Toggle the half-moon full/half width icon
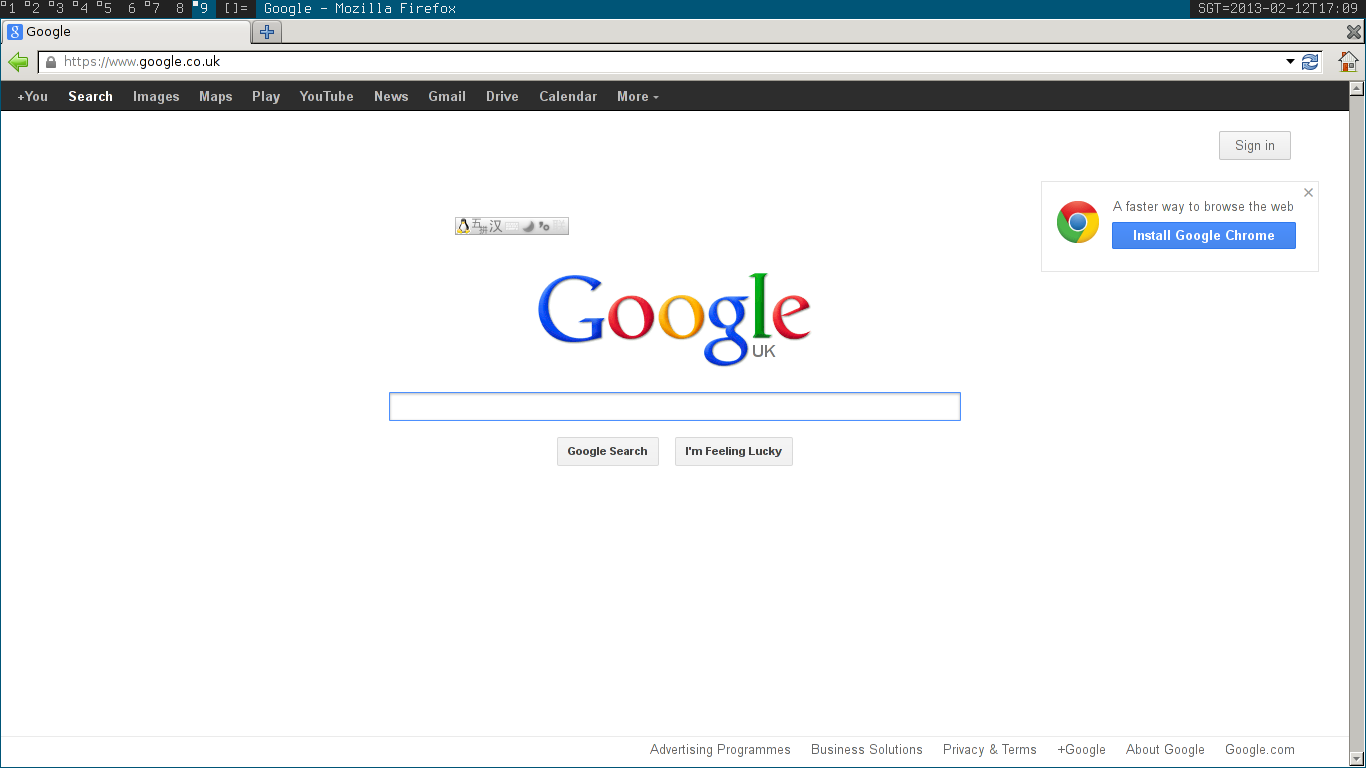Image resolution: width=1366 pixels, height=768 pixels. pos(528,227)
